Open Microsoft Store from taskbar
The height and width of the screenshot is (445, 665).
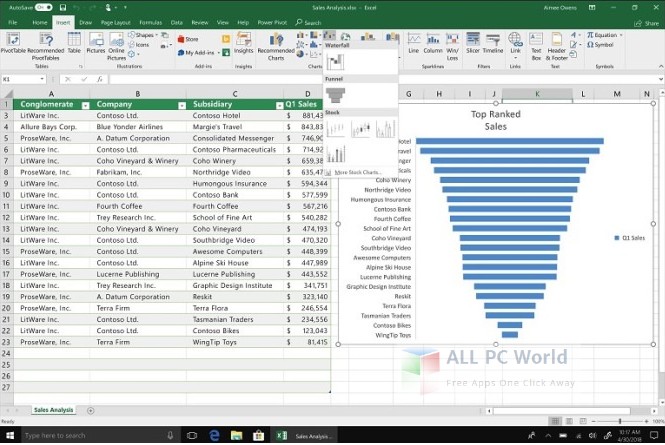258,436
